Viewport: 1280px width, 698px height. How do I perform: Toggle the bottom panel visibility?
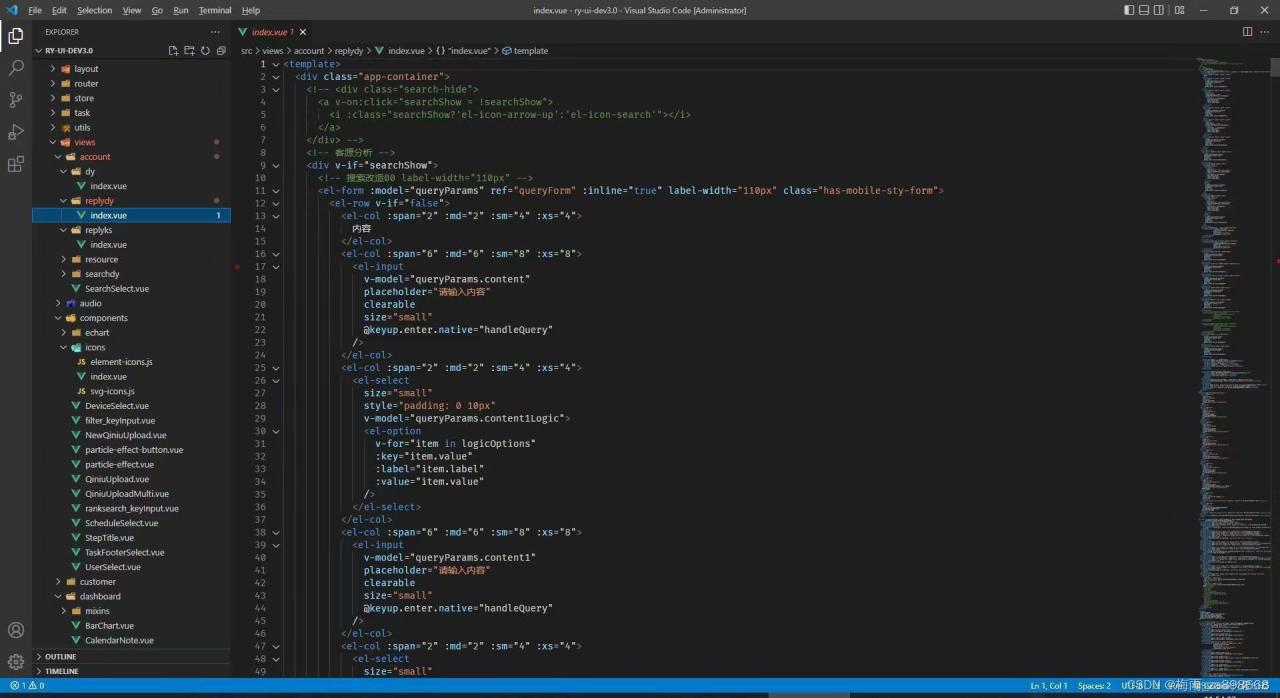pos(1144,10)
